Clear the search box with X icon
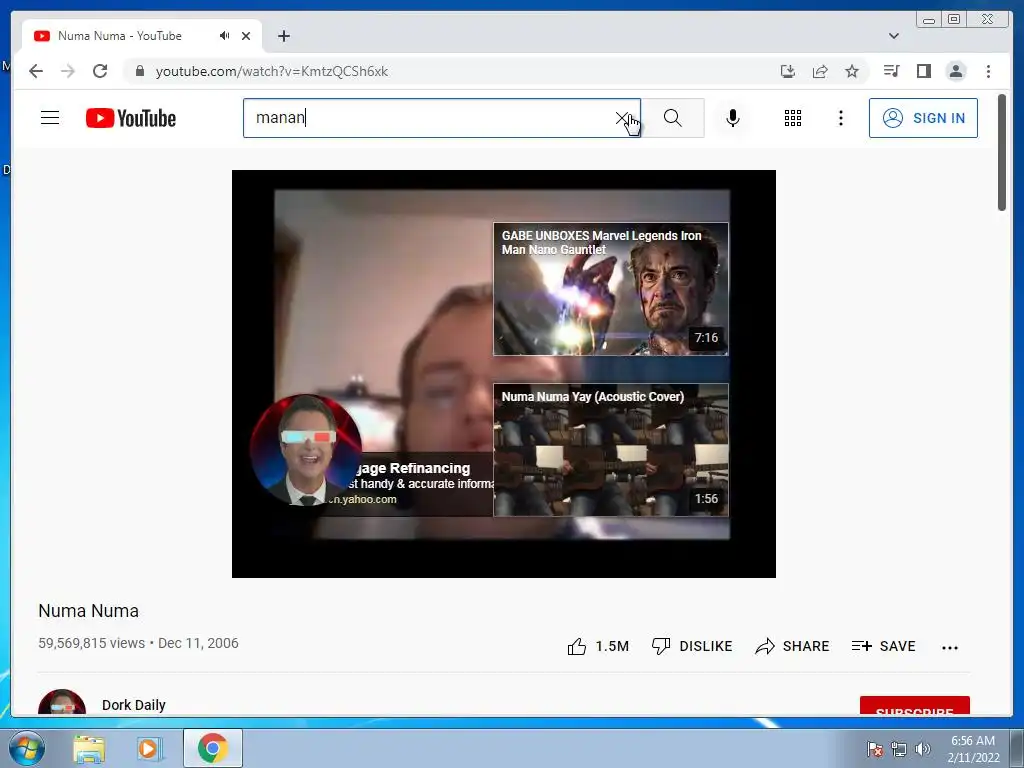The image size is (1024, 768). click(x=622, y=118)
